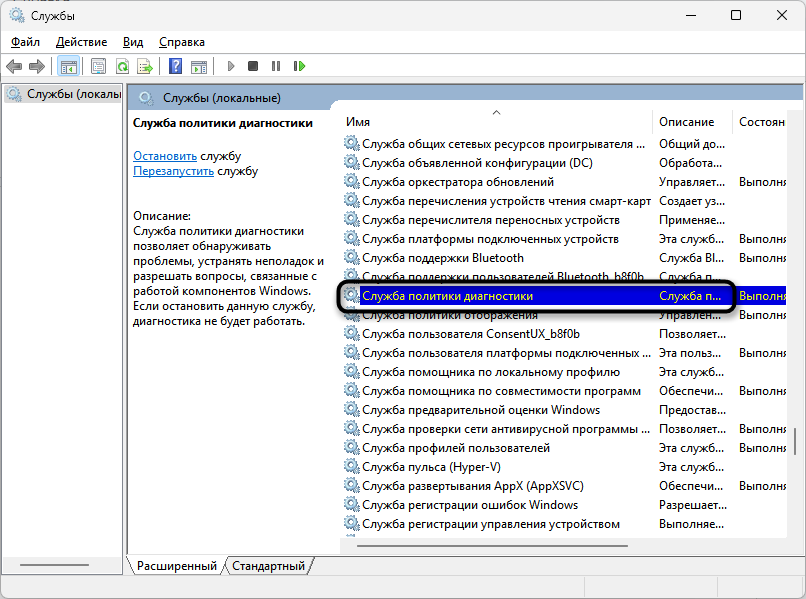The width and height of the screenshot is (806, 599).
Task: Open Help using the blue question mark icon
Action: 176,66
